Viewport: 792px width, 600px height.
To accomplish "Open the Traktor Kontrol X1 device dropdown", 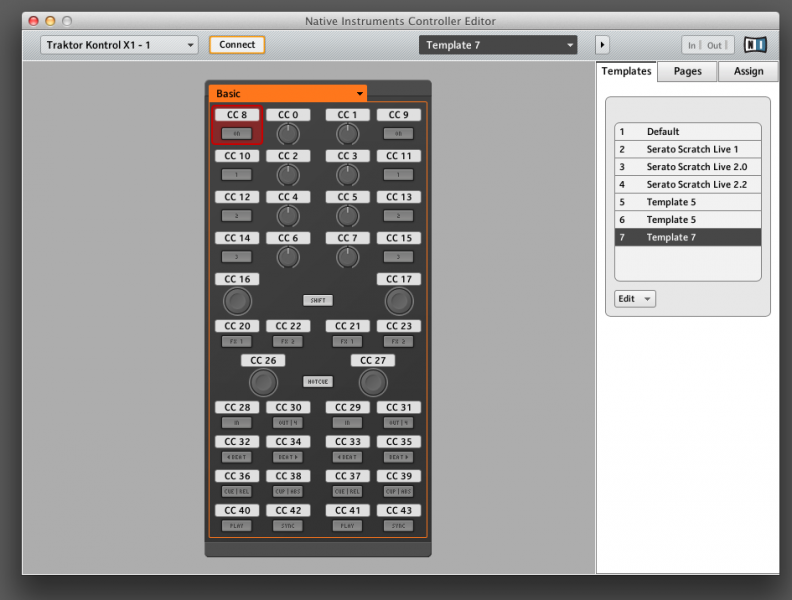I will (120, 45).
